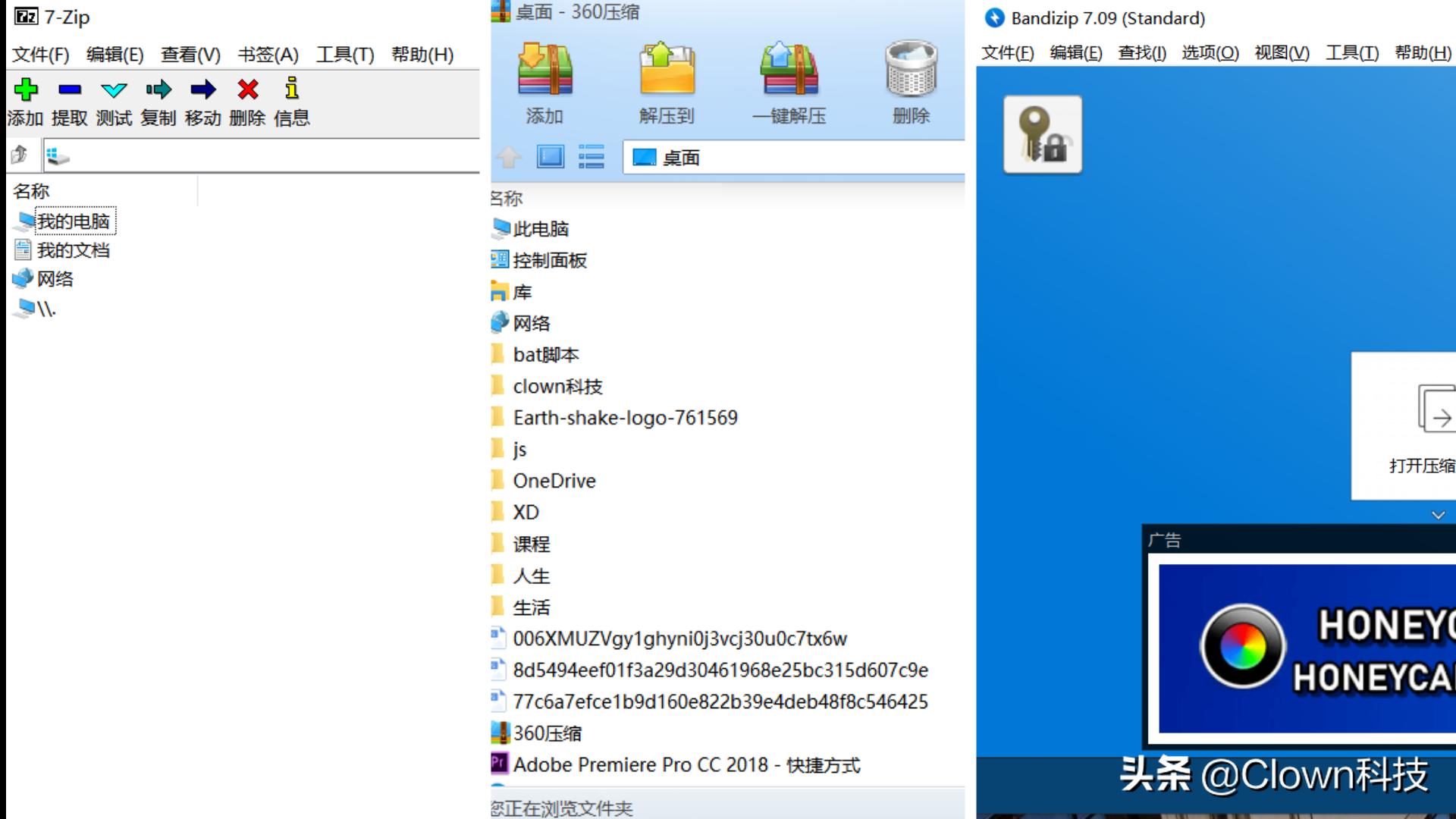Open 工具(T) menu in 7-Zip

345,55
